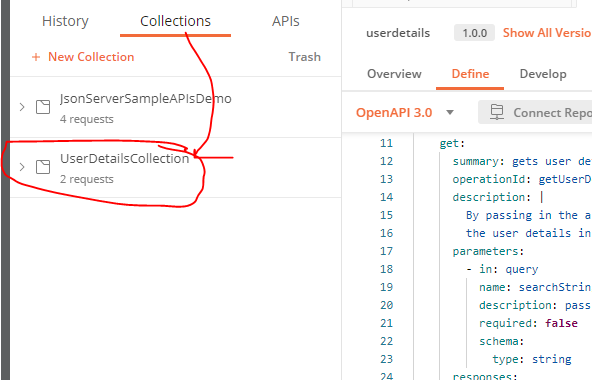Click line number 20 in gutter

(386, 305)
